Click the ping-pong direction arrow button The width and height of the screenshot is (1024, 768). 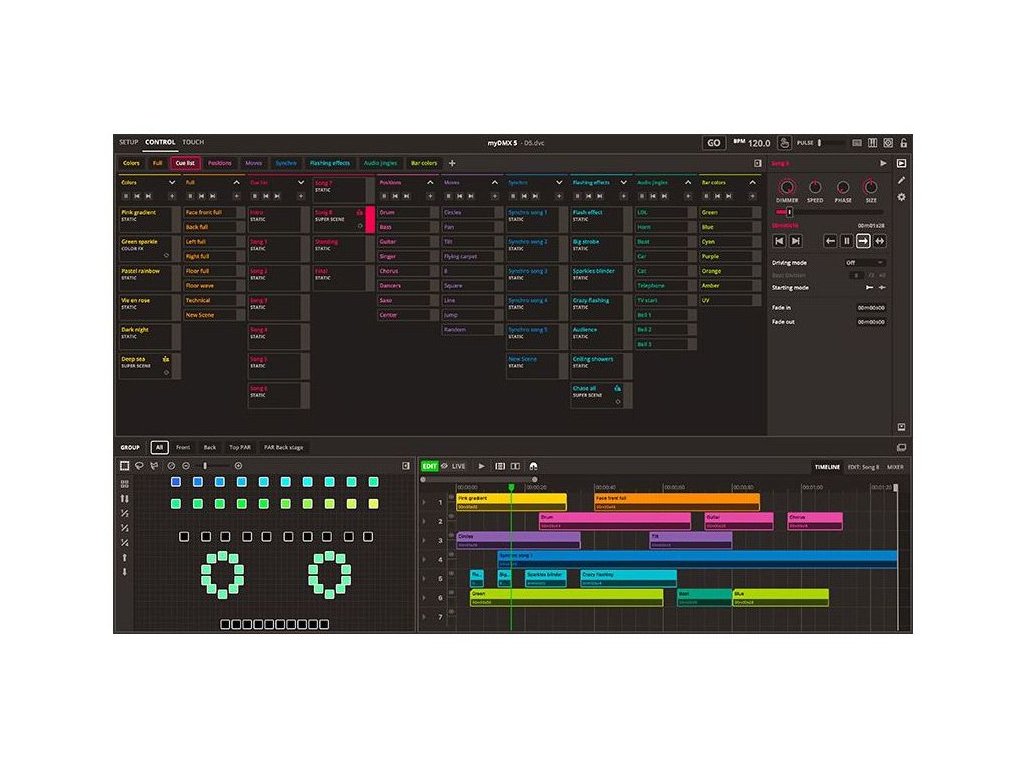click(x=879, y=241)
